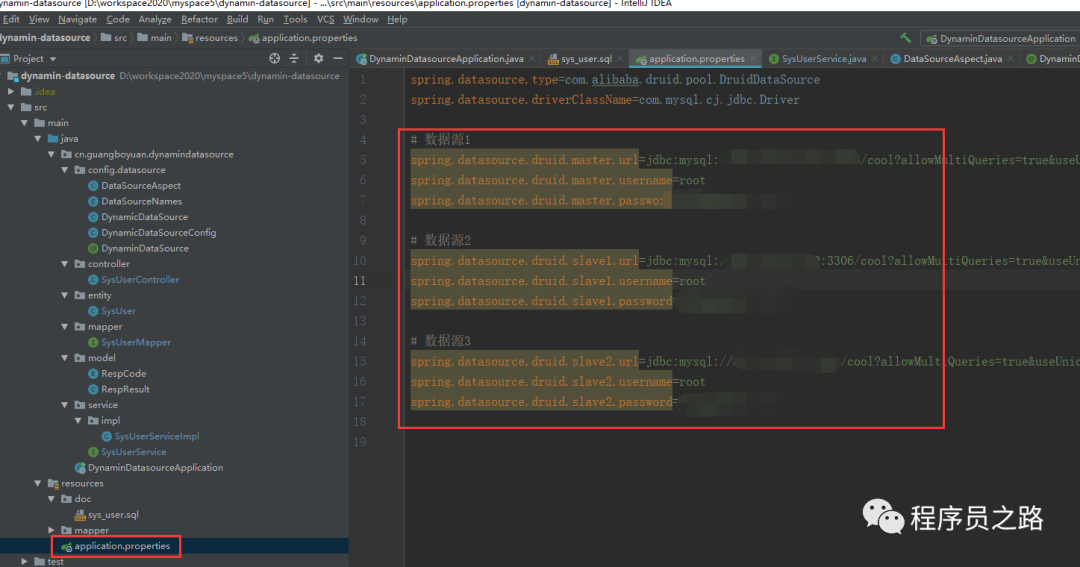
Task: Close the application.properties tab
Action: tap(753, 59)
